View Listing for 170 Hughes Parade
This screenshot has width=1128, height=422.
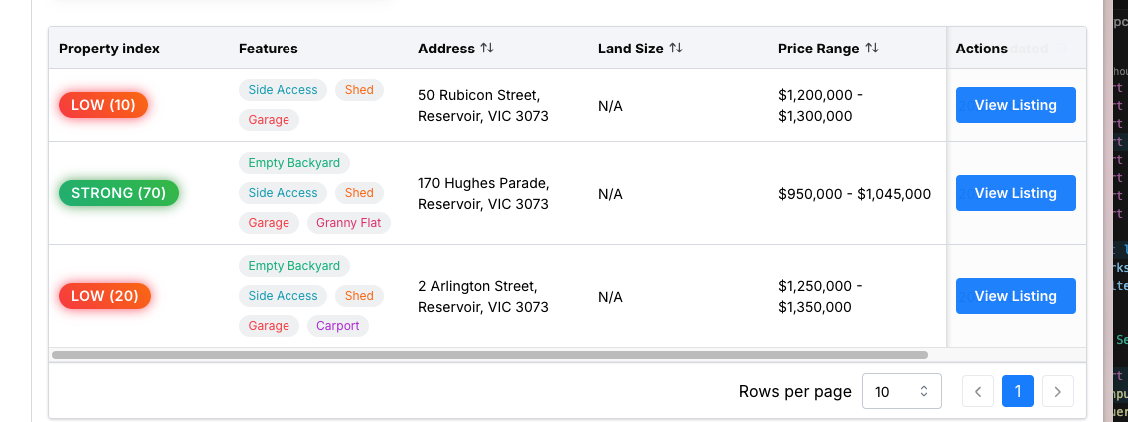(1015, 193)
